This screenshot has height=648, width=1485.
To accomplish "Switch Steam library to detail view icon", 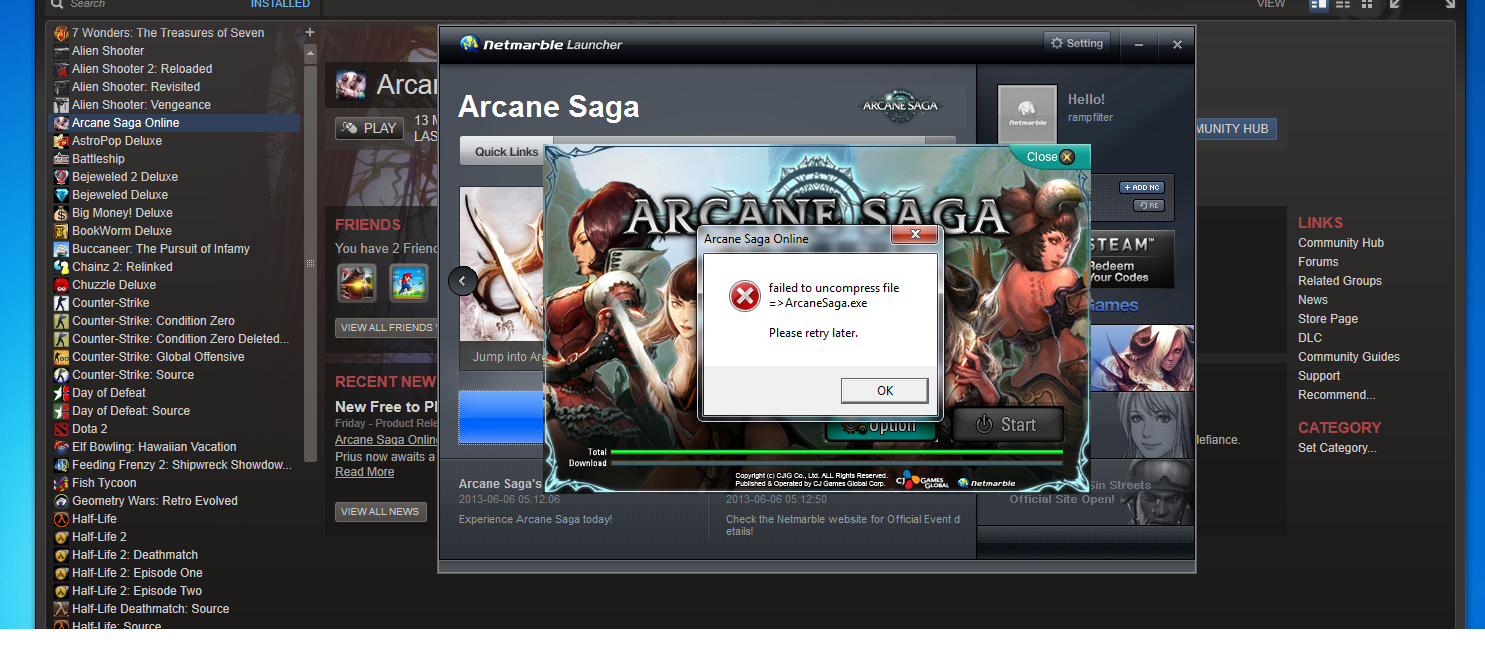I will click(1318, 4).
